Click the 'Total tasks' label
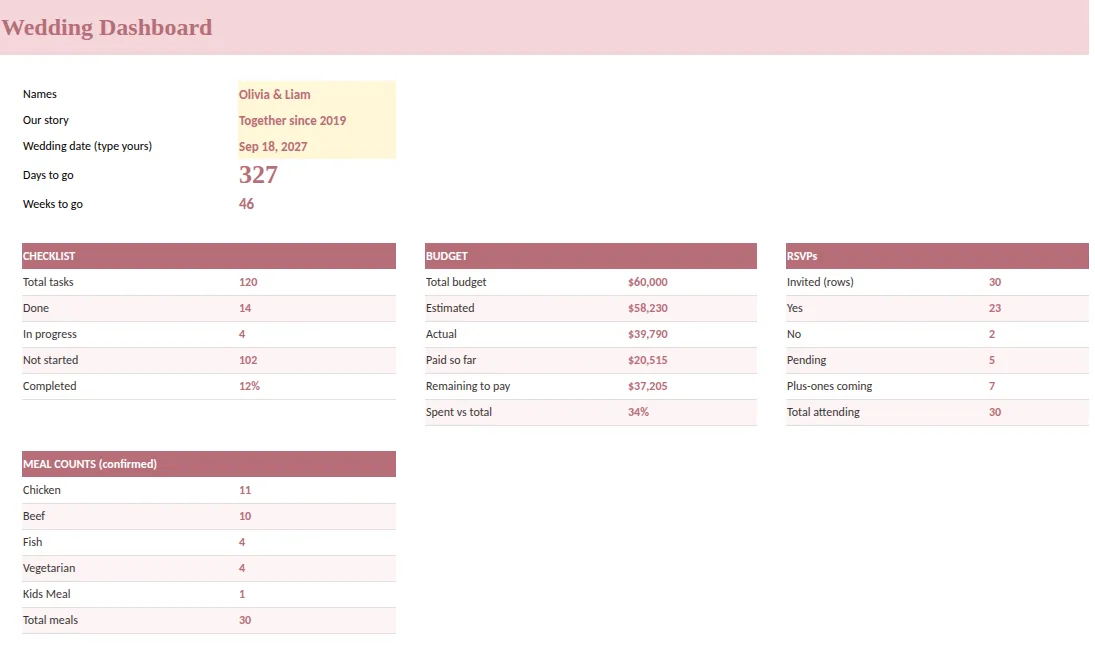The image size is (1095, 656). (48, 282)
